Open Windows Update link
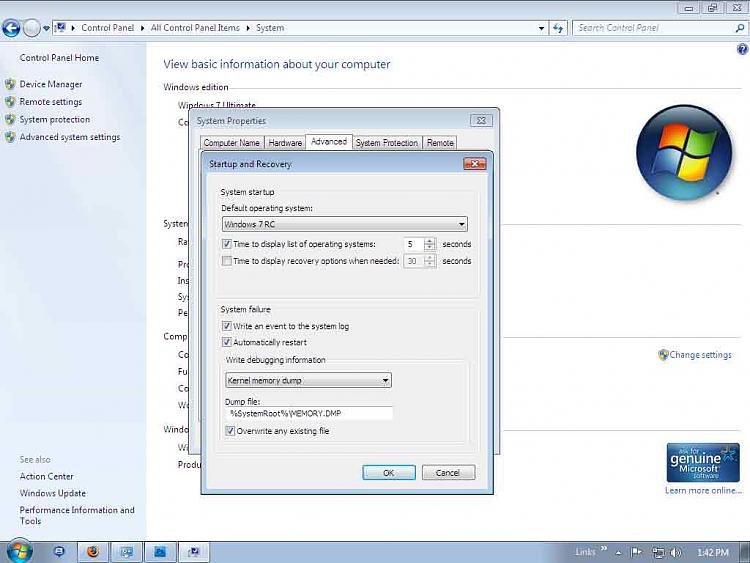Image resolution: width=750 pixels, height=563 pixels. (x=53, y=493)
